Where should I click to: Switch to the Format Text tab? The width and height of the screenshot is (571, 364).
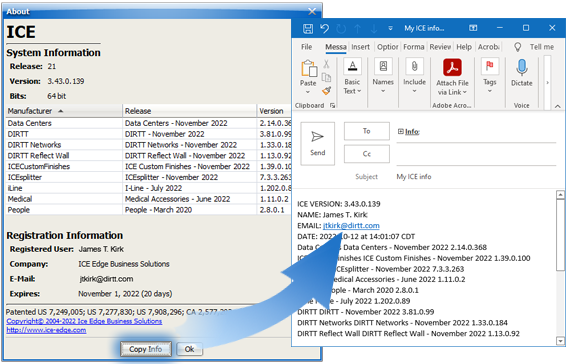(x=414, y=47)
